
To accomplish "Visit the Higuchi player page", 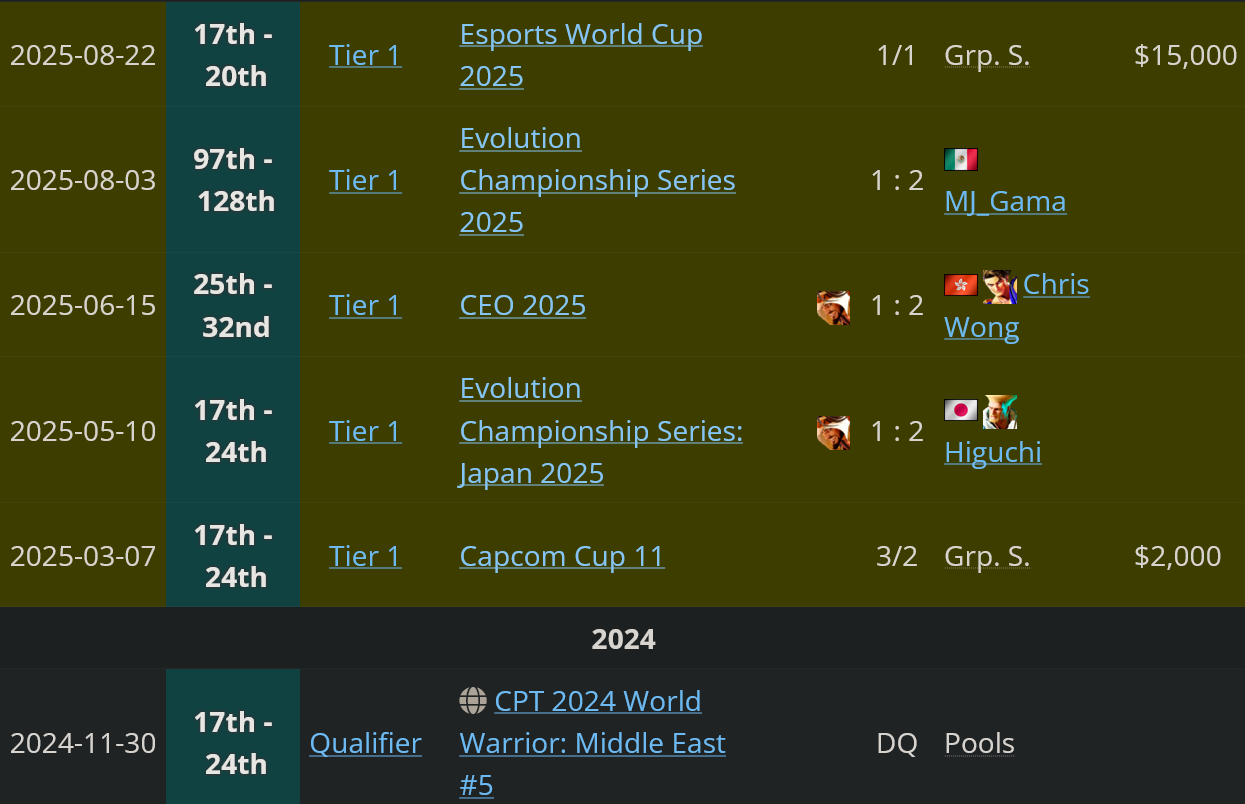I will coord(993,452).
